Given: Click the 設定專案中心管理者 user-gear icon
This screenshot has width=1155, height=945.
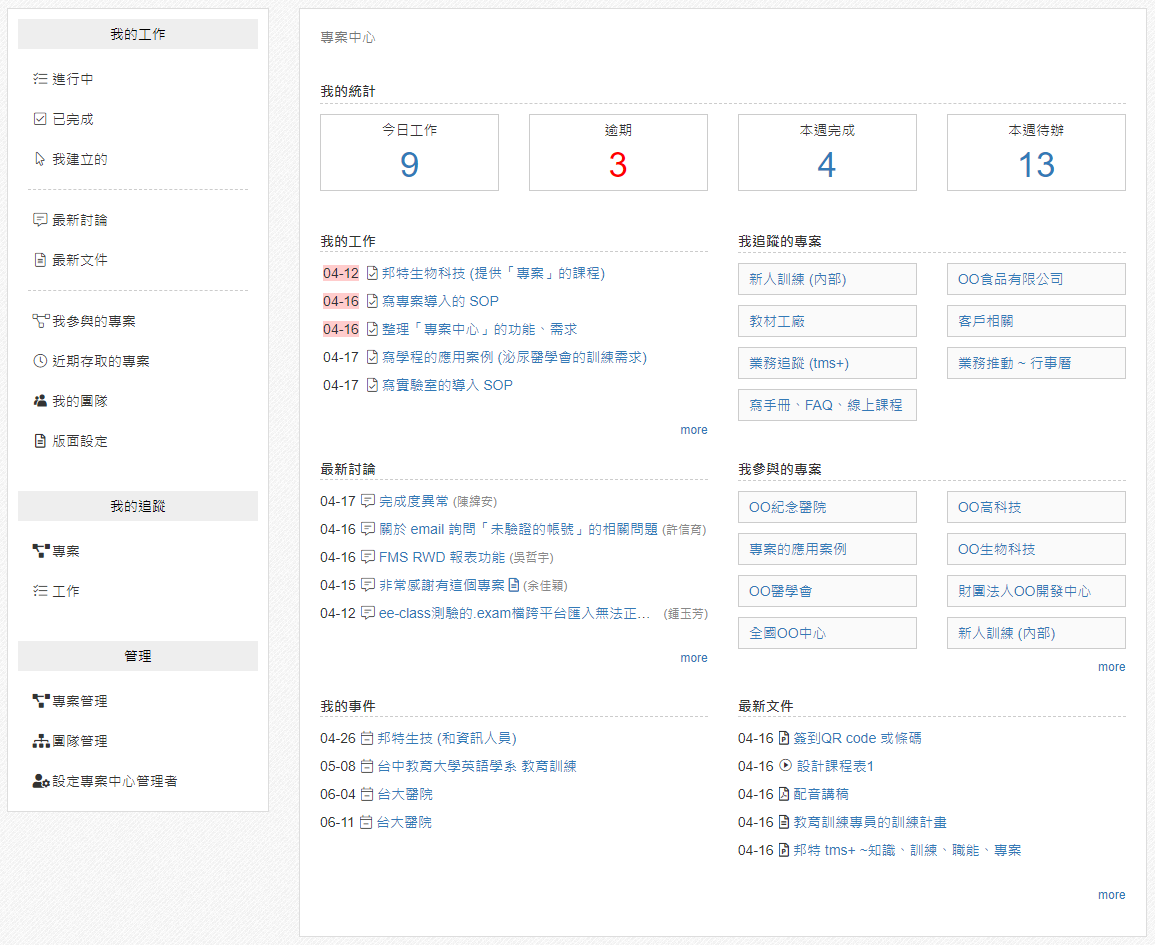Looking at the screenshot, I should (x=41, y=781).
